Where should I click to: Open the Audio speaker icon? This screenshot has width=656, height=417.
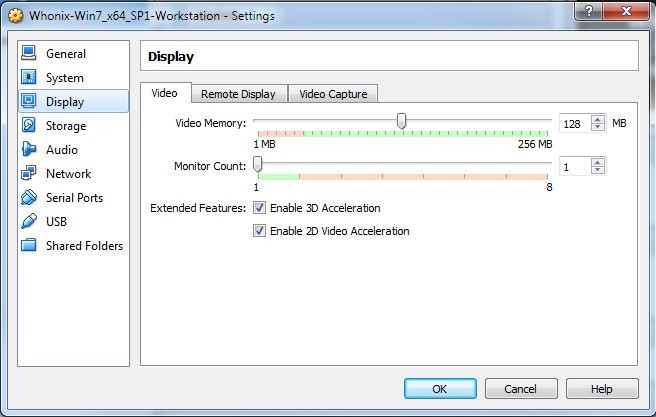point(28,150)
